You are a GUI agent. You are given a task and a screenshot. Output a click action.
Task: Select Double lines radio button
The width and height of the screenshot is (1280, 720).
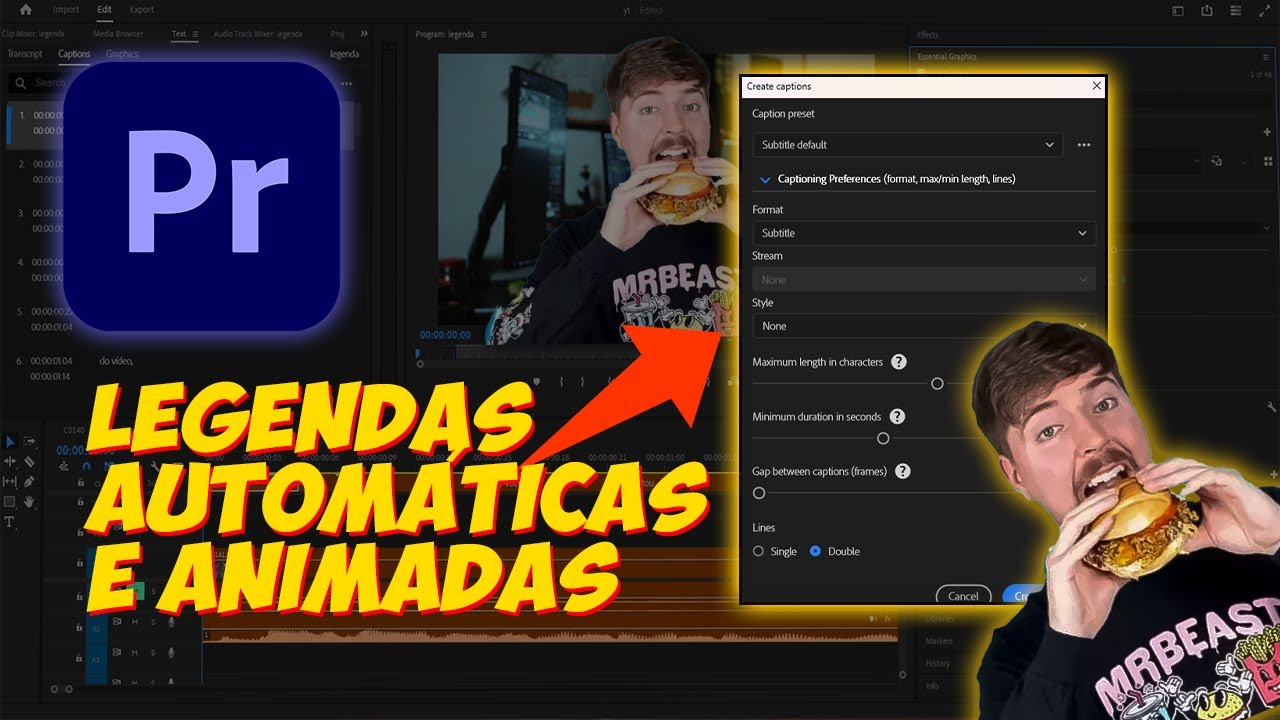click(x=815, y=551)
